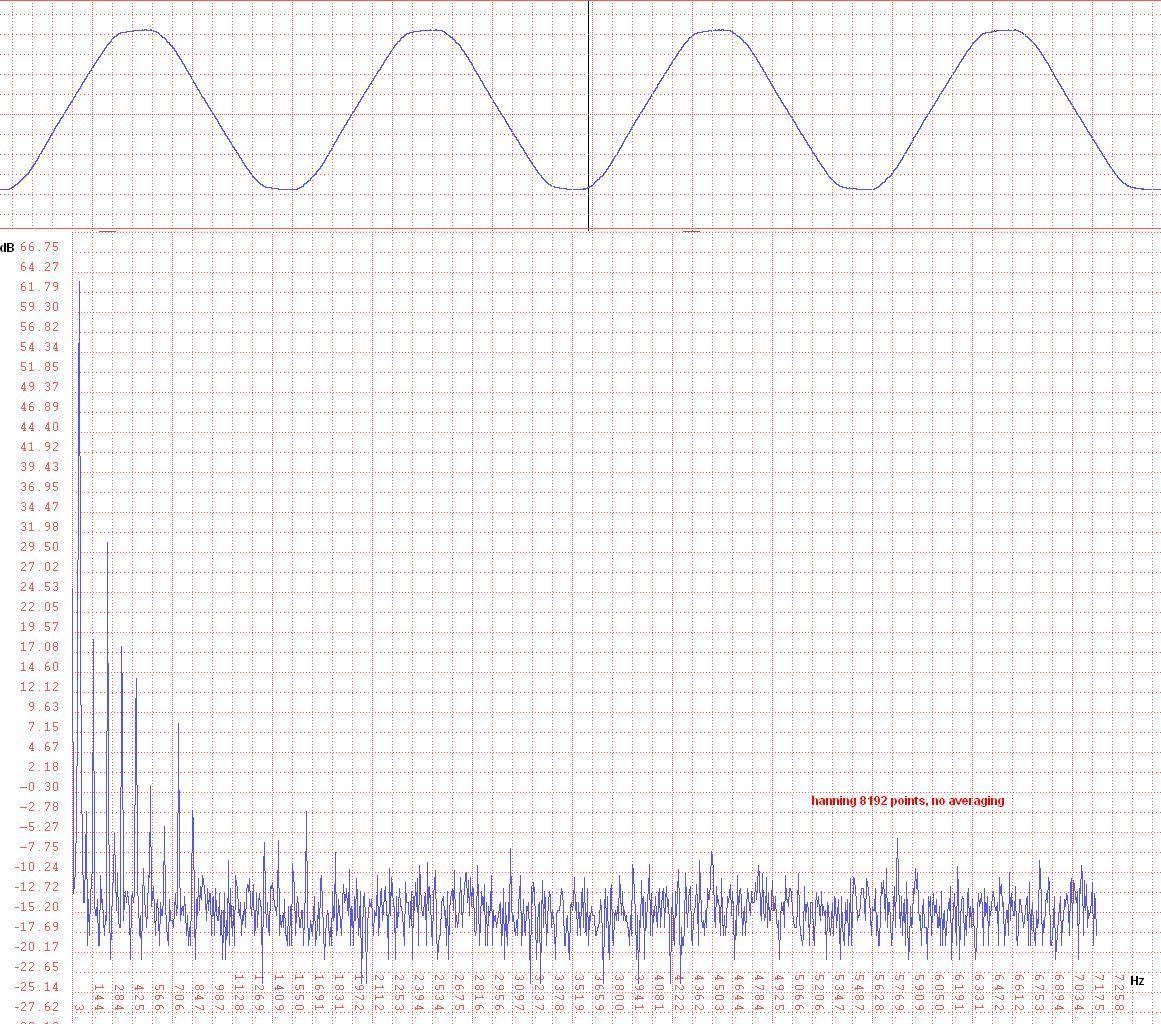Screen dimensions: 1161x1024
Task: Click the 61.79 dB axis value
Action: click(39, 287)
